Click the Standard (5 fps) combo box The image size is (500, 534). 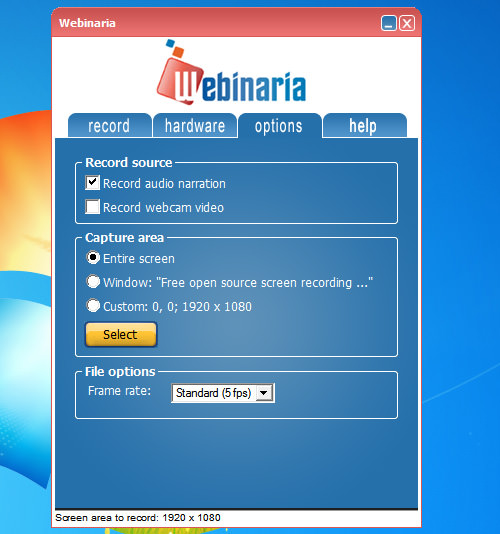point(222,393)
